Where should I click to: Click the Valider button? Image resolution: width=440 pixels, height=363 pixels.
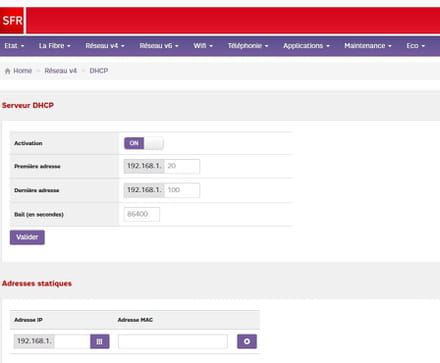click(x=27, y=237)
